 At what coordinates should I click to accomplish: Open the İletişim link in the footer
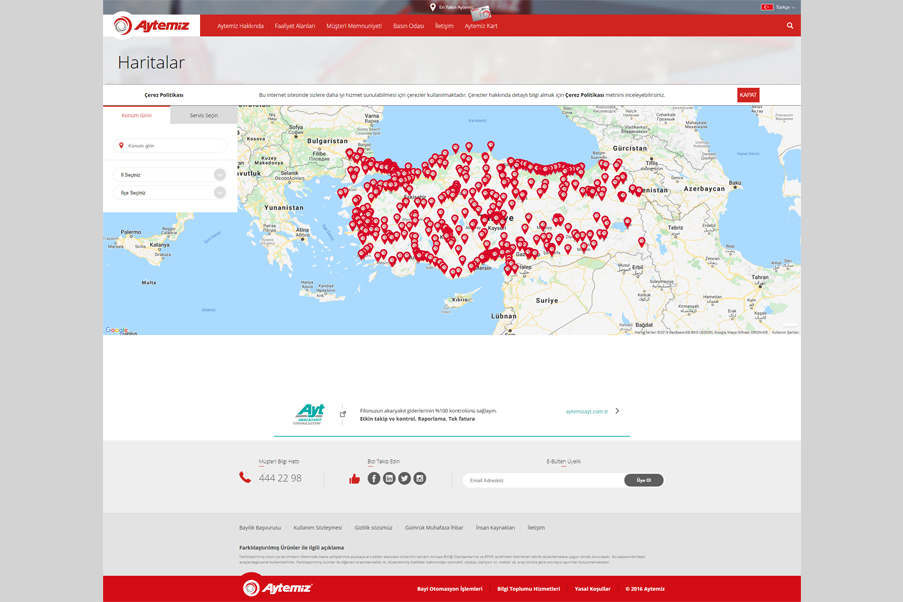[536, 528]
